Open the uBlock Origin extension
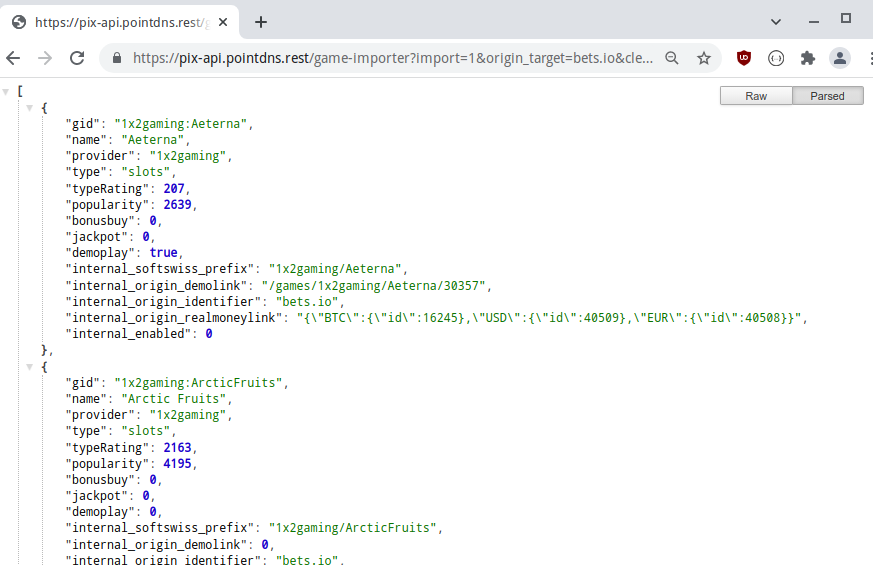This screenshot has height=565, width=873. coord(744,58)
